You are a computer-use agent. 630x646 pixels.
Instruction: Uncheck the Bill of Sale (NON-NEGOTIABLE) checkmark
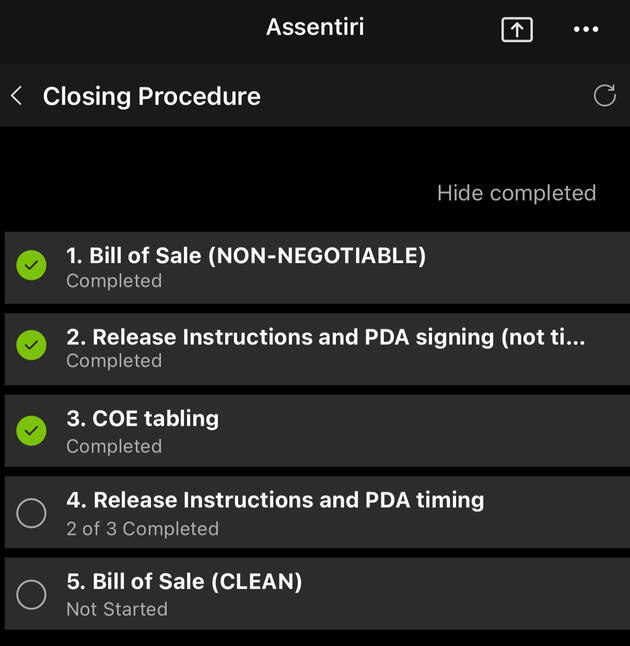click(32, 266)
